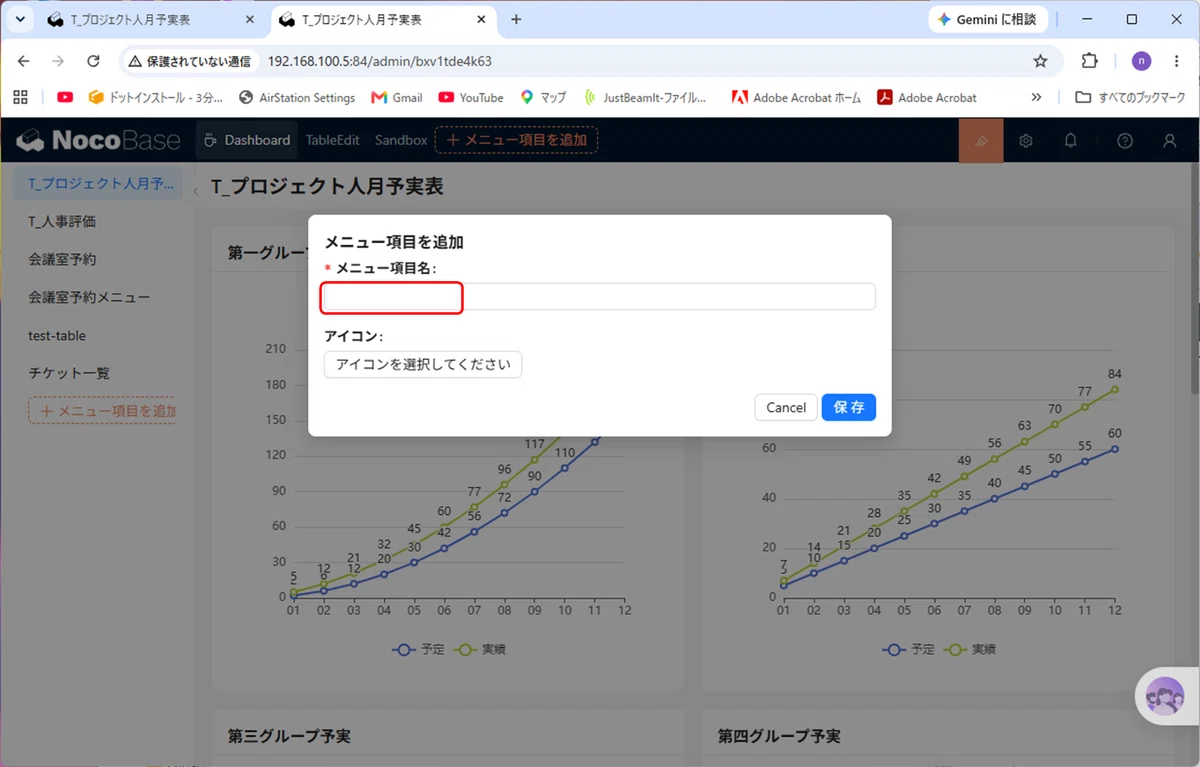The image size is (1200, 767).
Task: Collapse the sidebar using the chevron handle
Action: 195,191
